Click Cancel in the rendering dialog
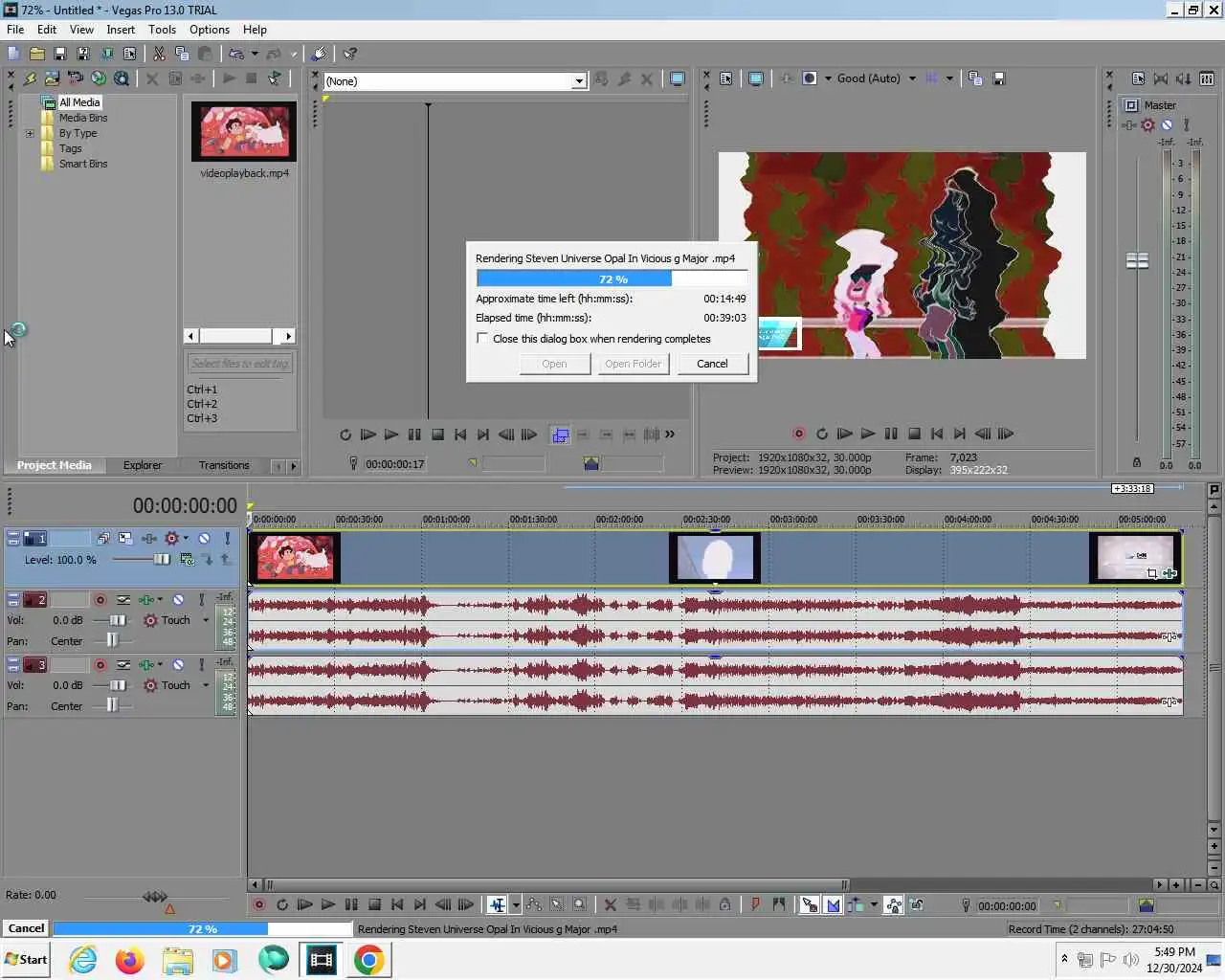1225x980 pixels. pyautogui.click(x=712, y=364)
